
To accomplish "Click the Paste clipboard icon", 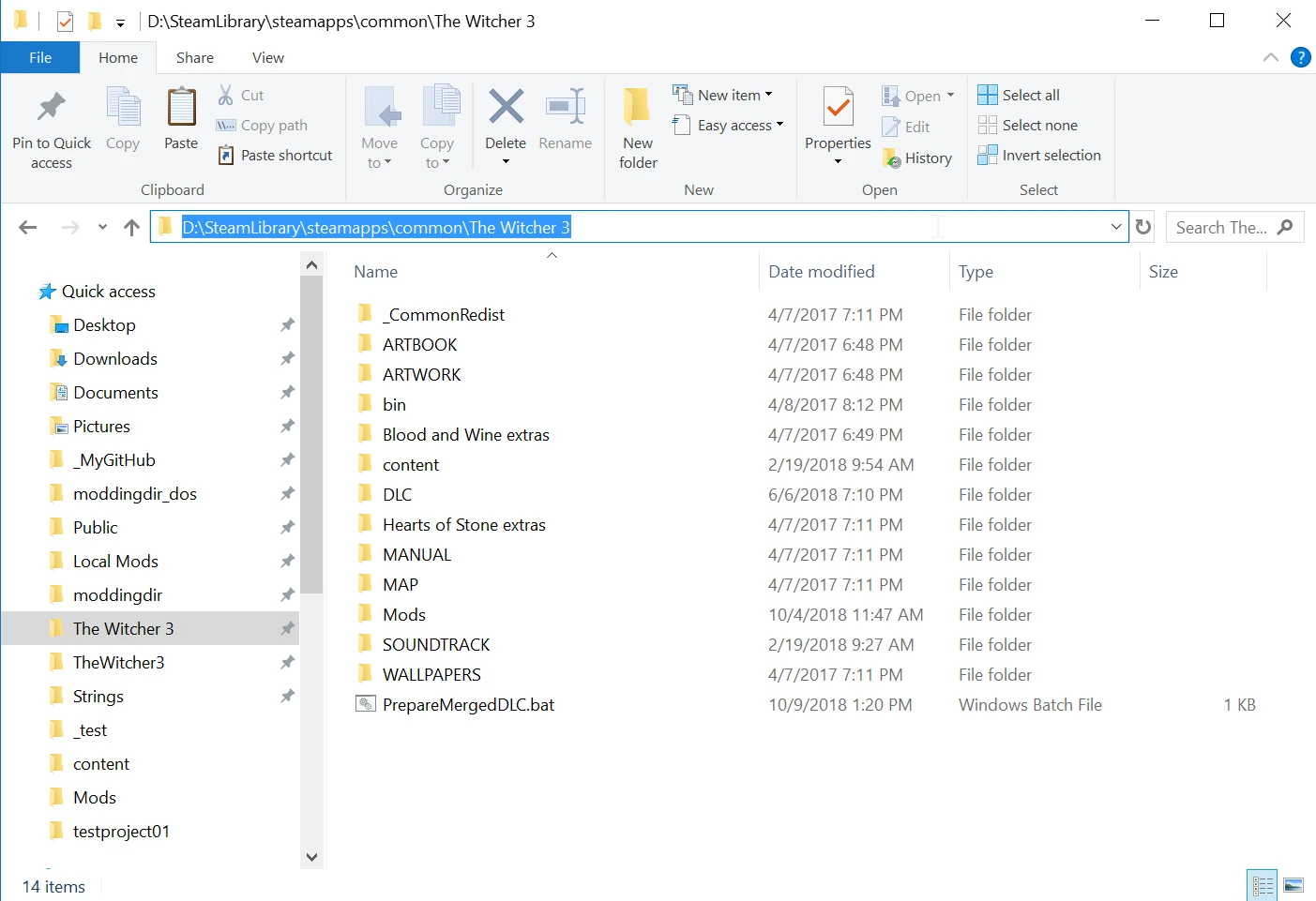I will (x=181, y=108).
